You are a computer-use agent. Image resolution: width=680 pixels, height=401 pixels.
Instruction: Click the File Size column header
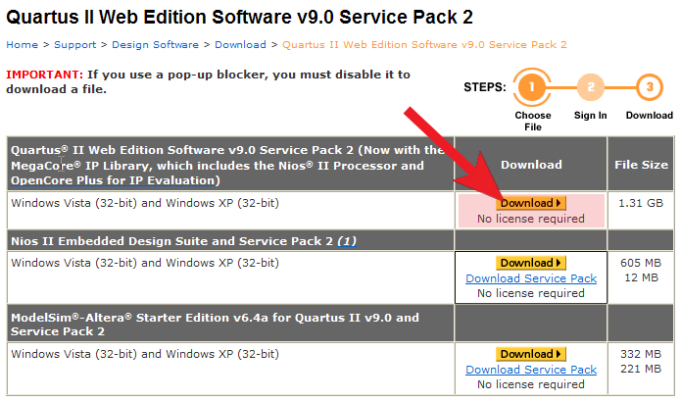[641, 165]
